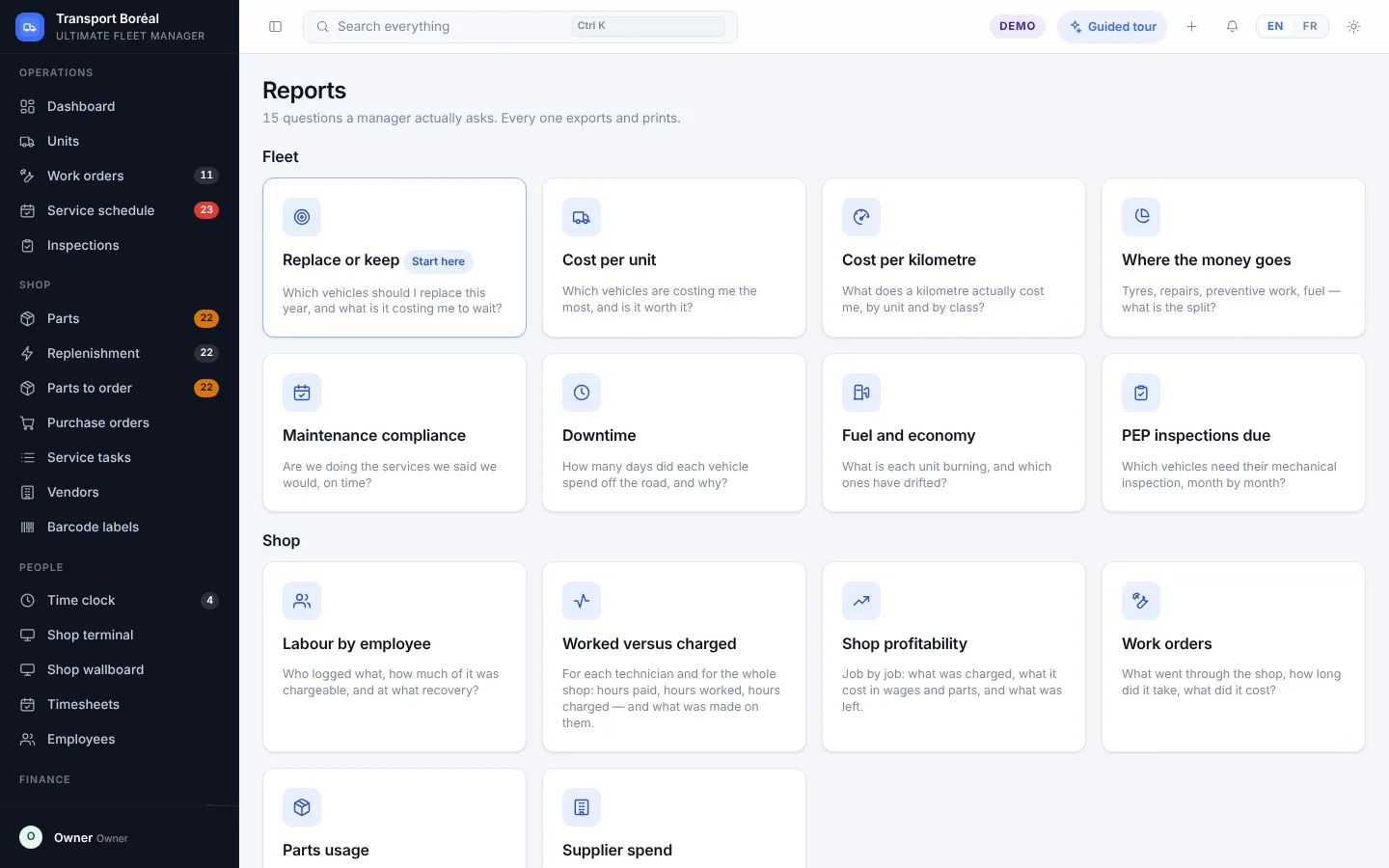Click the Labour by employee users icon
This screenshot has height=868, width=1389.
pos(302,601)
